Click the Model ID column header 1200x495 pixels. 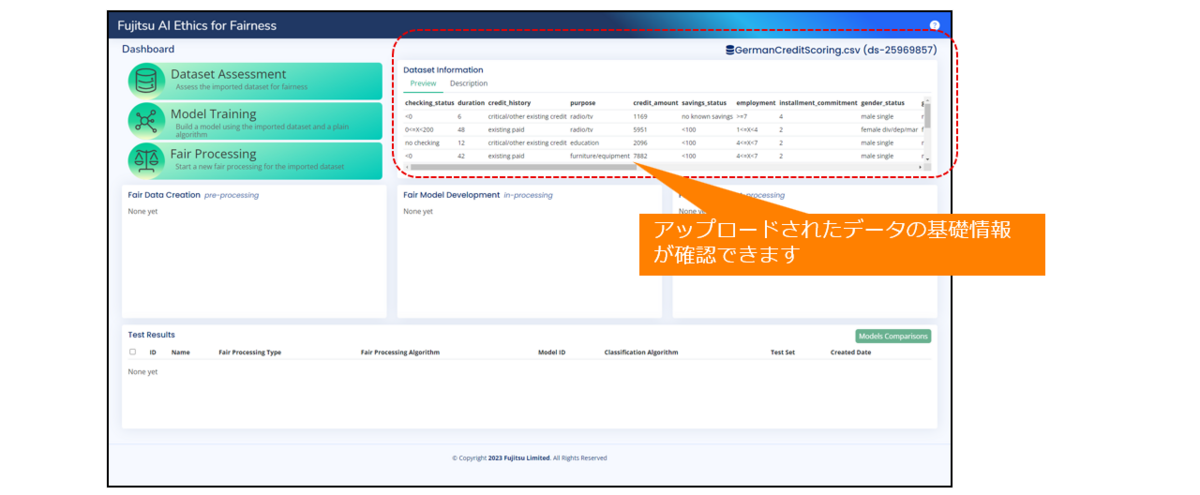pyautogui.click(x=552, y=353)
